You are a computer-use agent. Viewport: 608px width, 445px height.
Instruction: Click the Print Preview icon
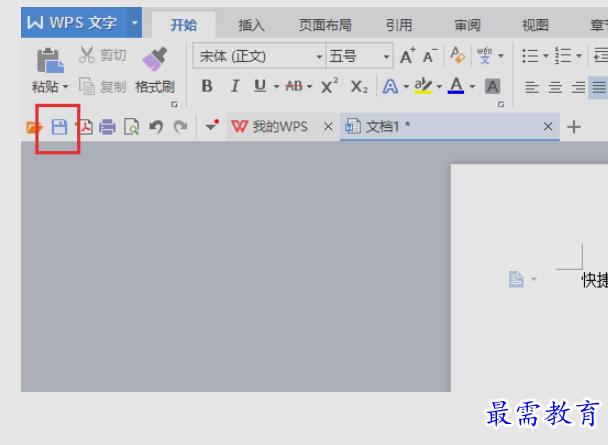tap(131, 127)
